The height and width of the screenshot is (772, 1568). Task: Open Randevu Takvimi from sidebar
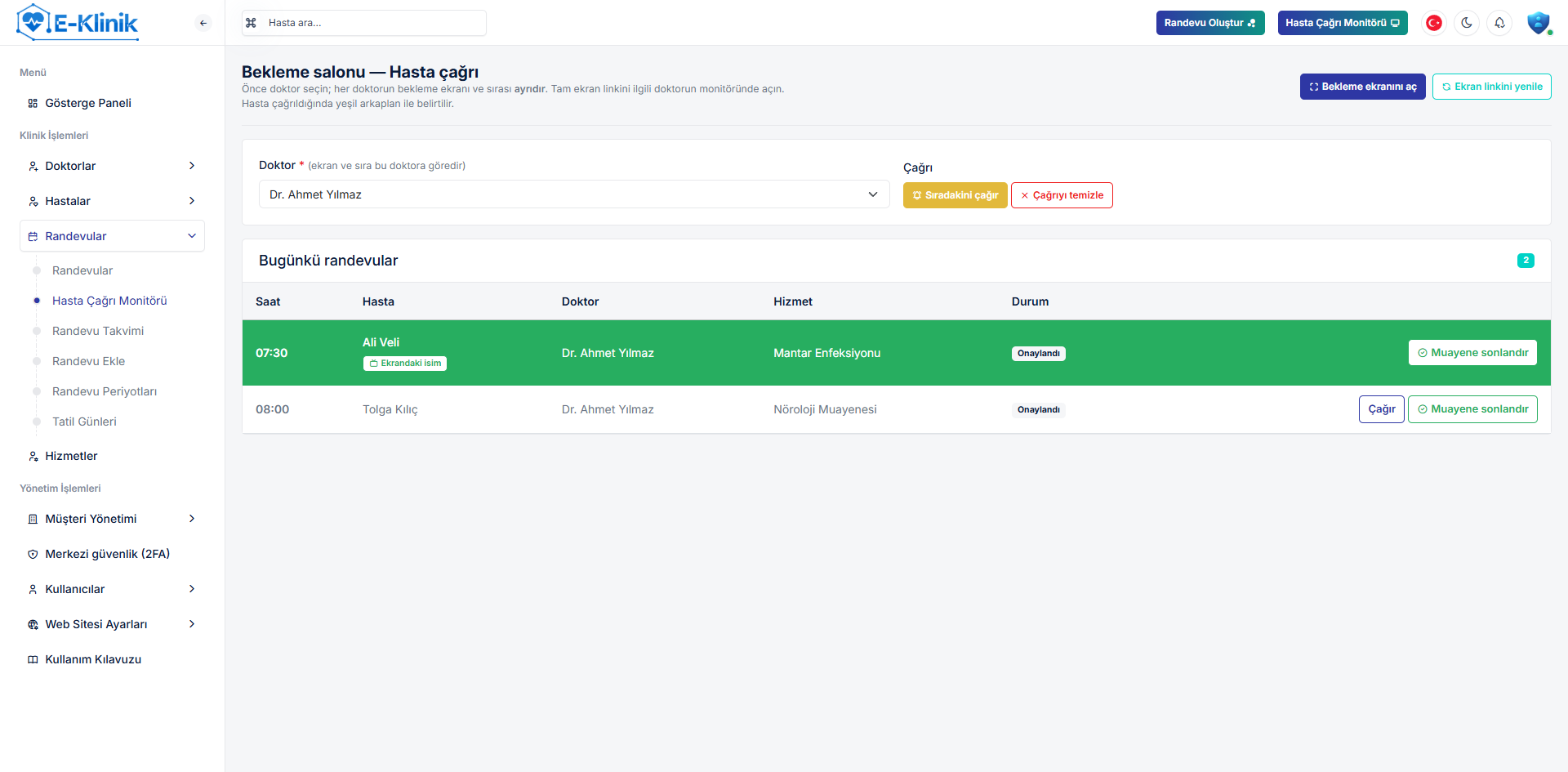coord(98,331)
